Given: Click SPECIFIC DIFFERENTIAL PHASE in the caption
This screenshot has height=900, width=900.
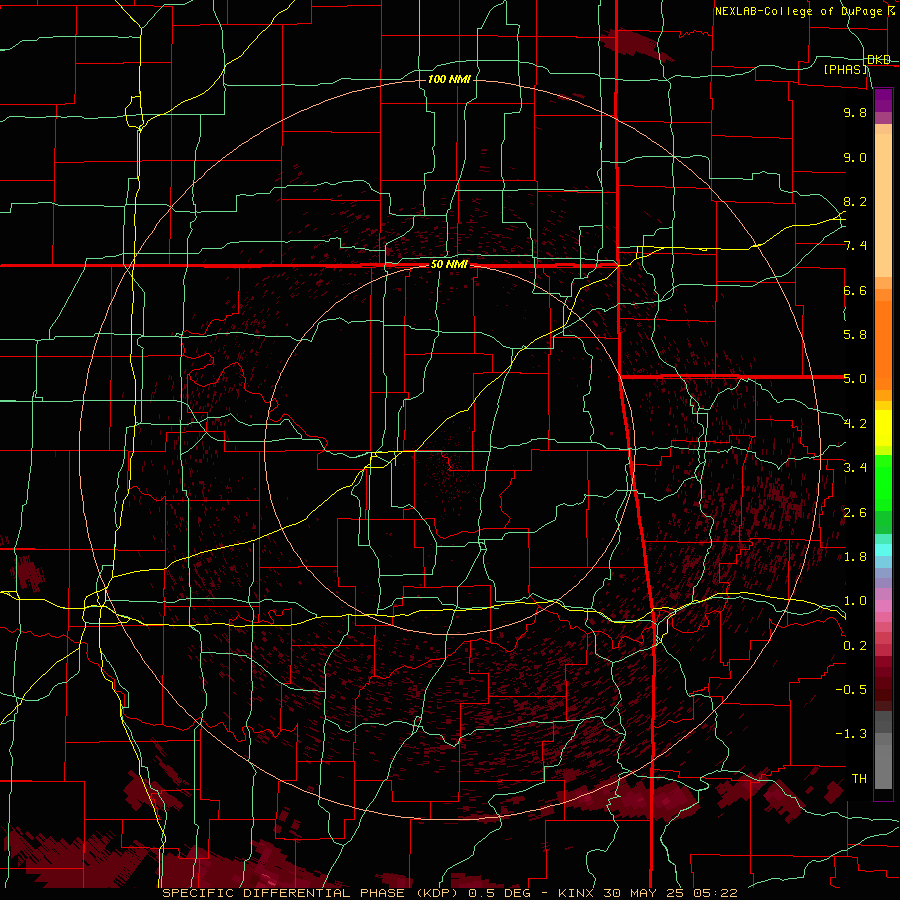Looking at the screenshot, I should point(286,893).
